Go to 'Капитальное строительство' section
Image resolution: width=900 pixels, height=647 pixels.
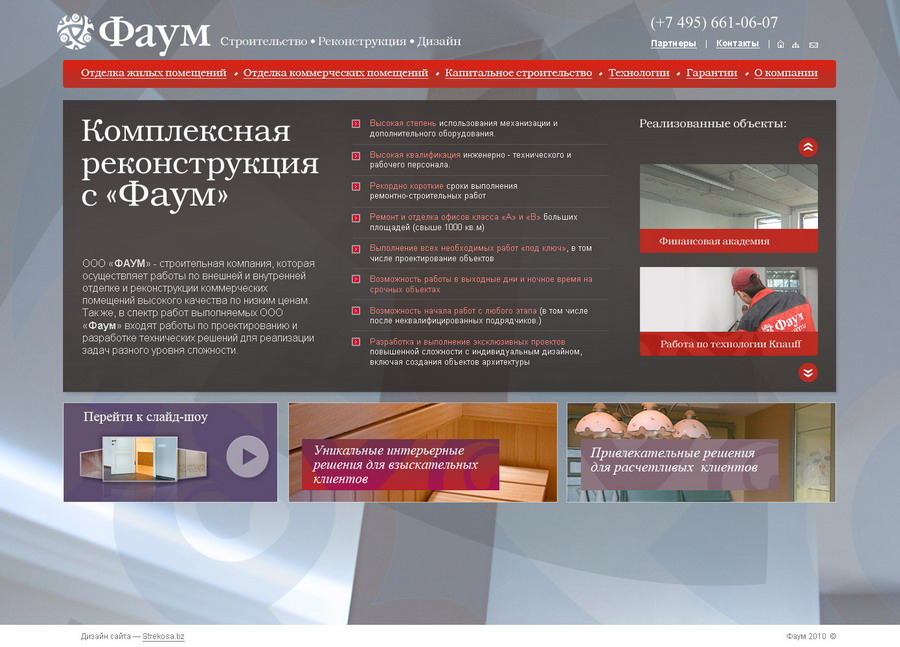518,73
